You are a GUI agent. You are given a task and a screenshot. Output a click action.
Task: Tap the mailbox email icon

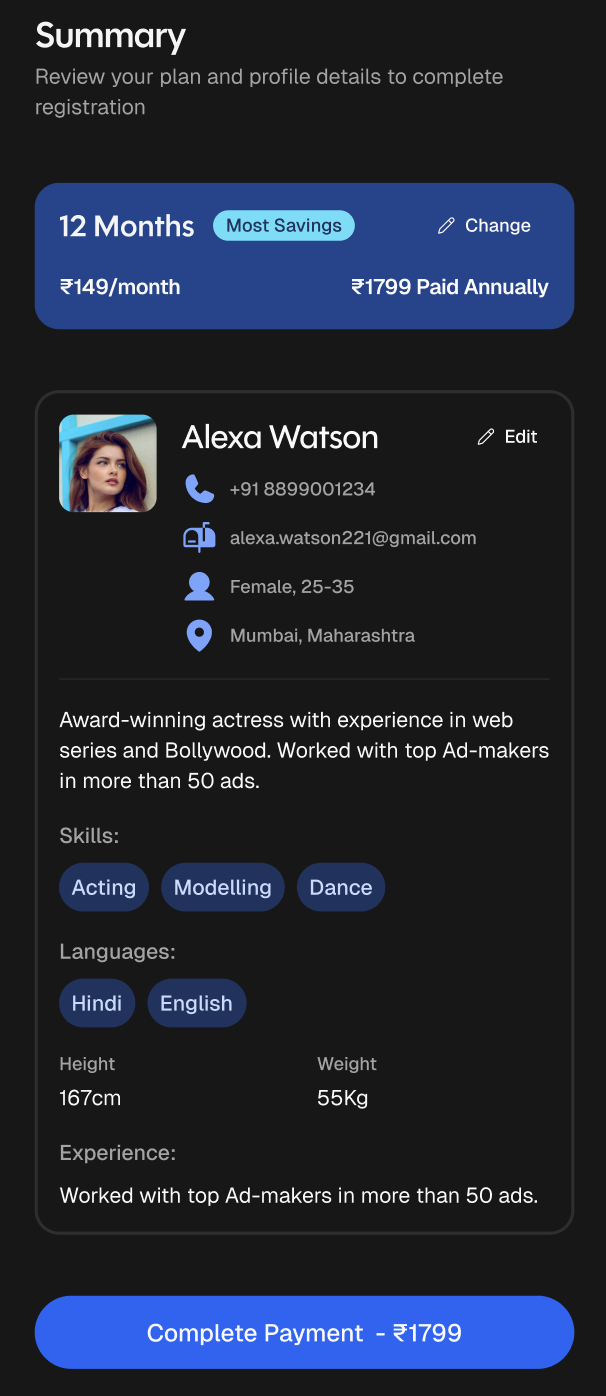(200, 538)
